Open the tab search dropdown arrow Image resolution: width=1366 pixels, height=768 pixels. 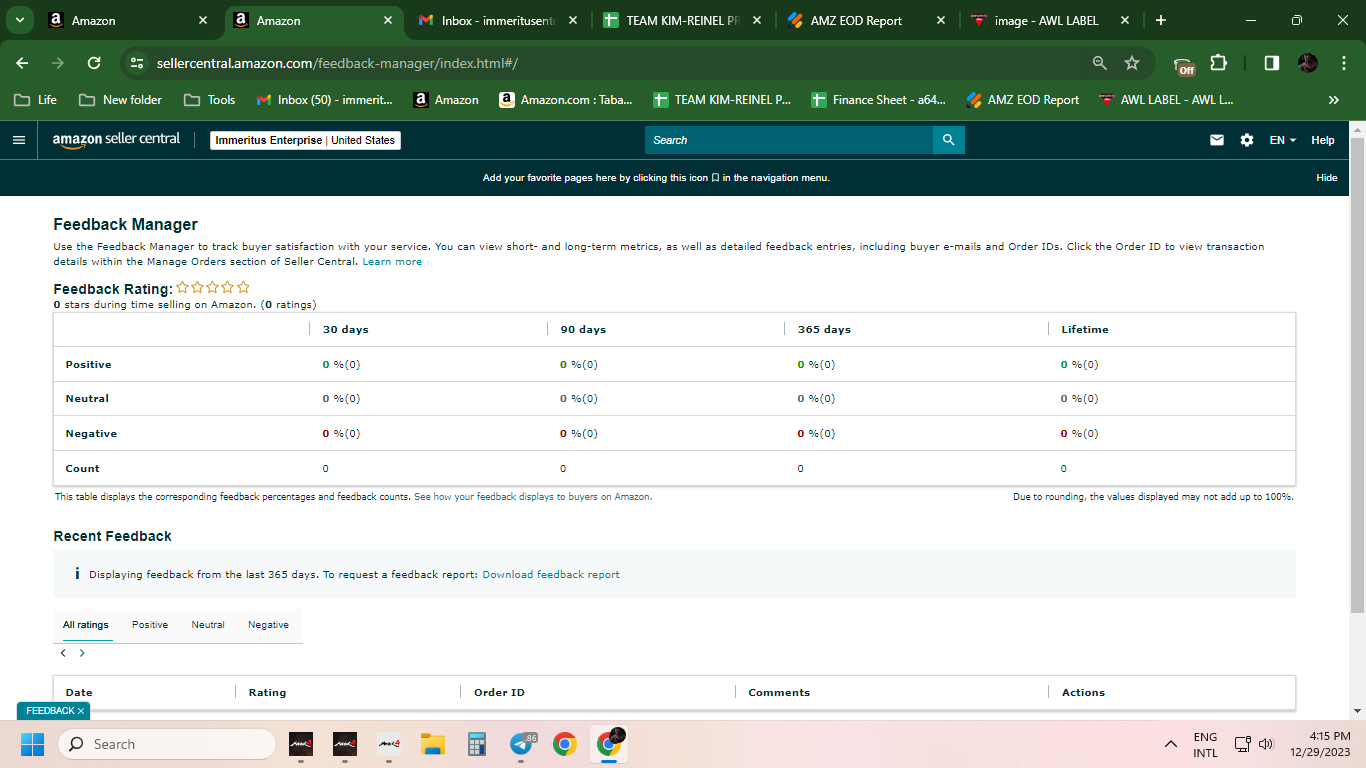pyautogui.click(x=19, y=20)
